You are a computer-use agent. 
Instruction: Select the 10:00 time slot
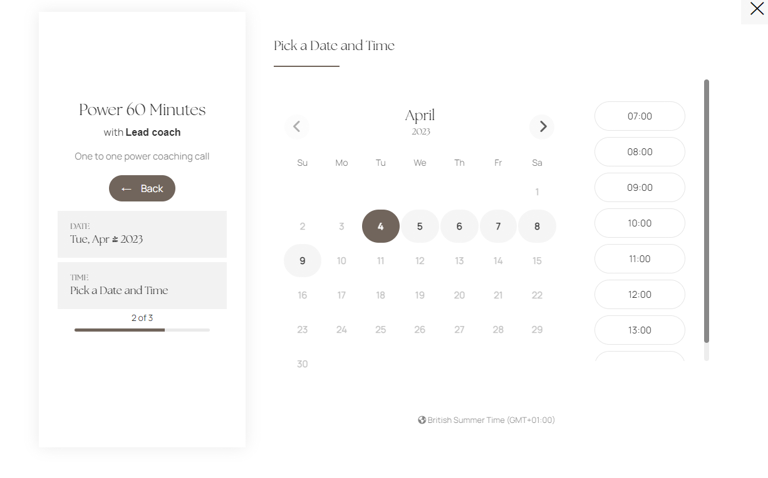pyautogui.click(x=639, y=223)
